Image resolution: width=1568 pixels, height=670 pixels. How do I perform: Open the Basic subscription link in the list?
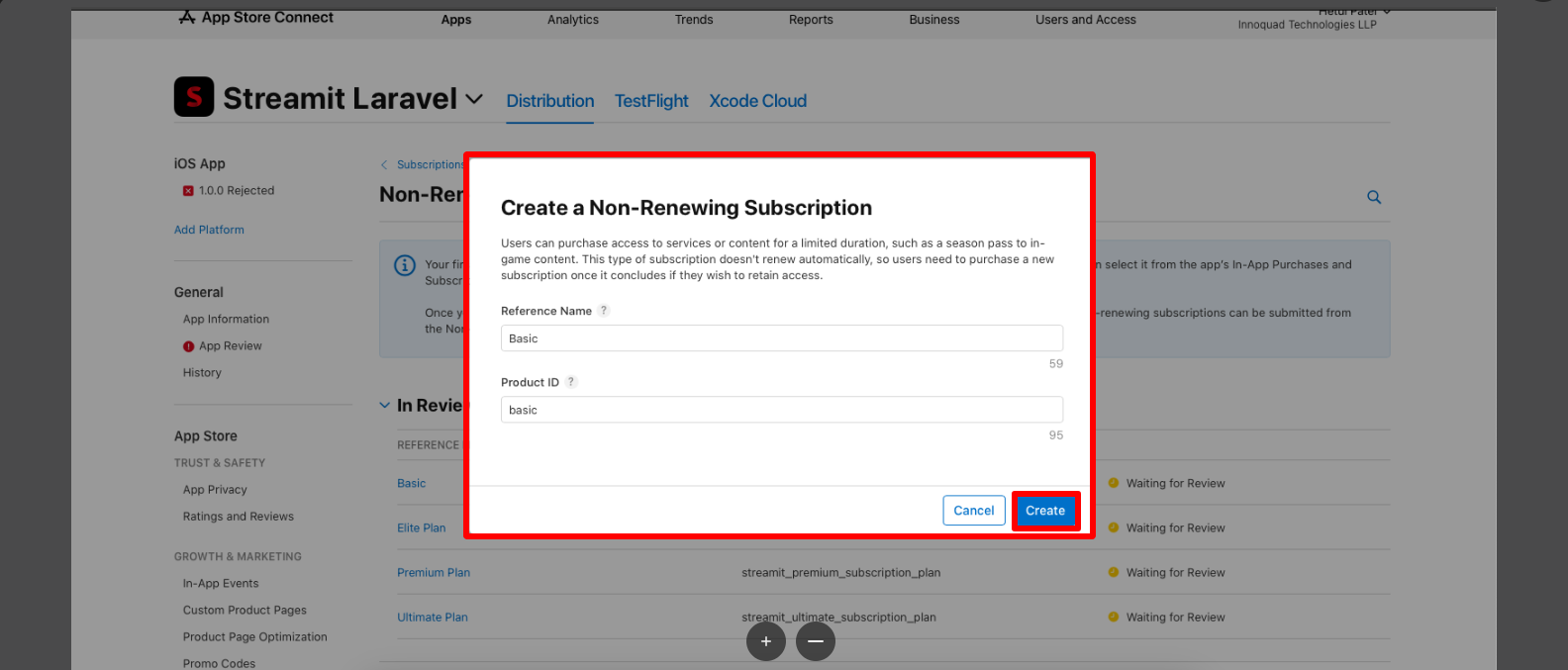point(412,484)
